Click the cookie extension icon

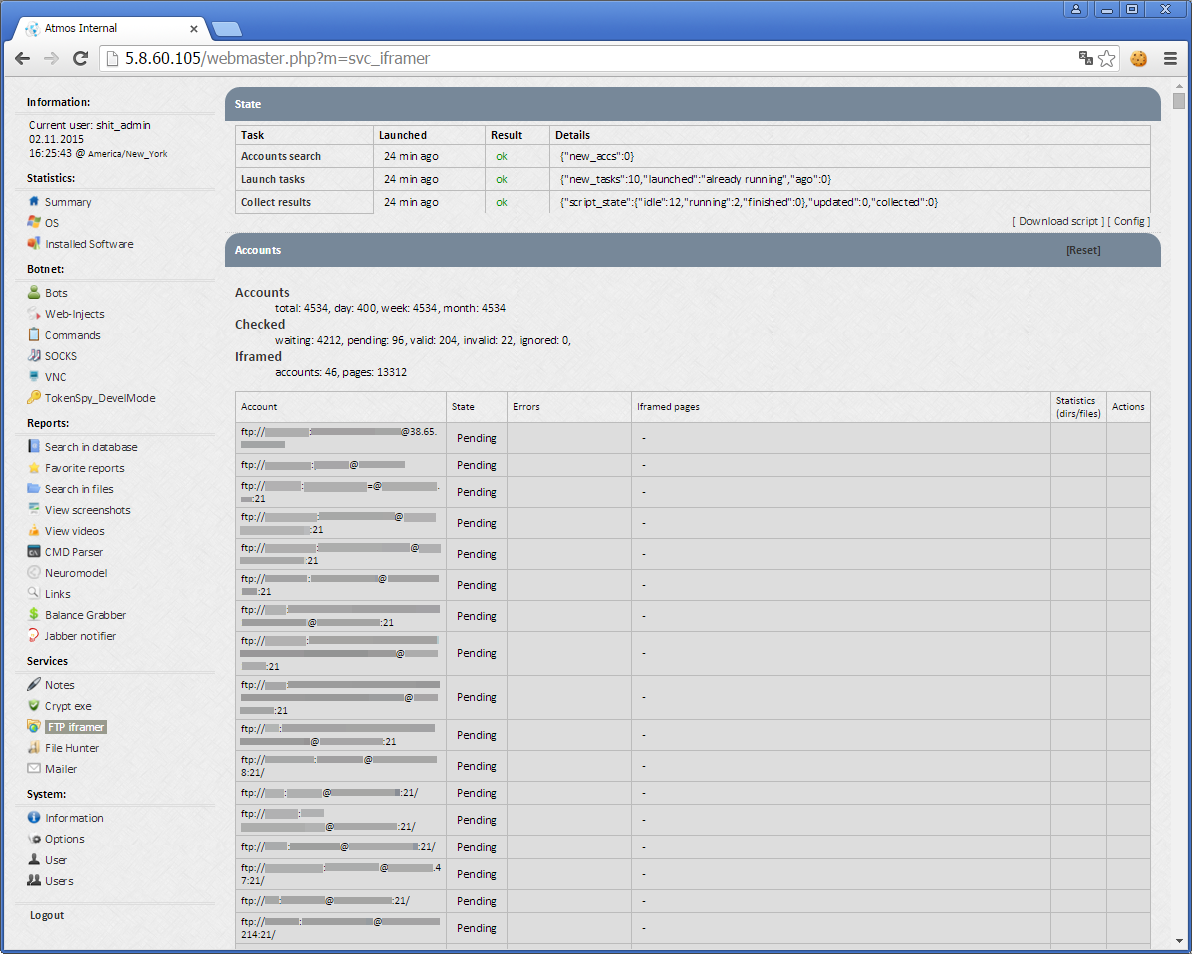point(1138,59)
